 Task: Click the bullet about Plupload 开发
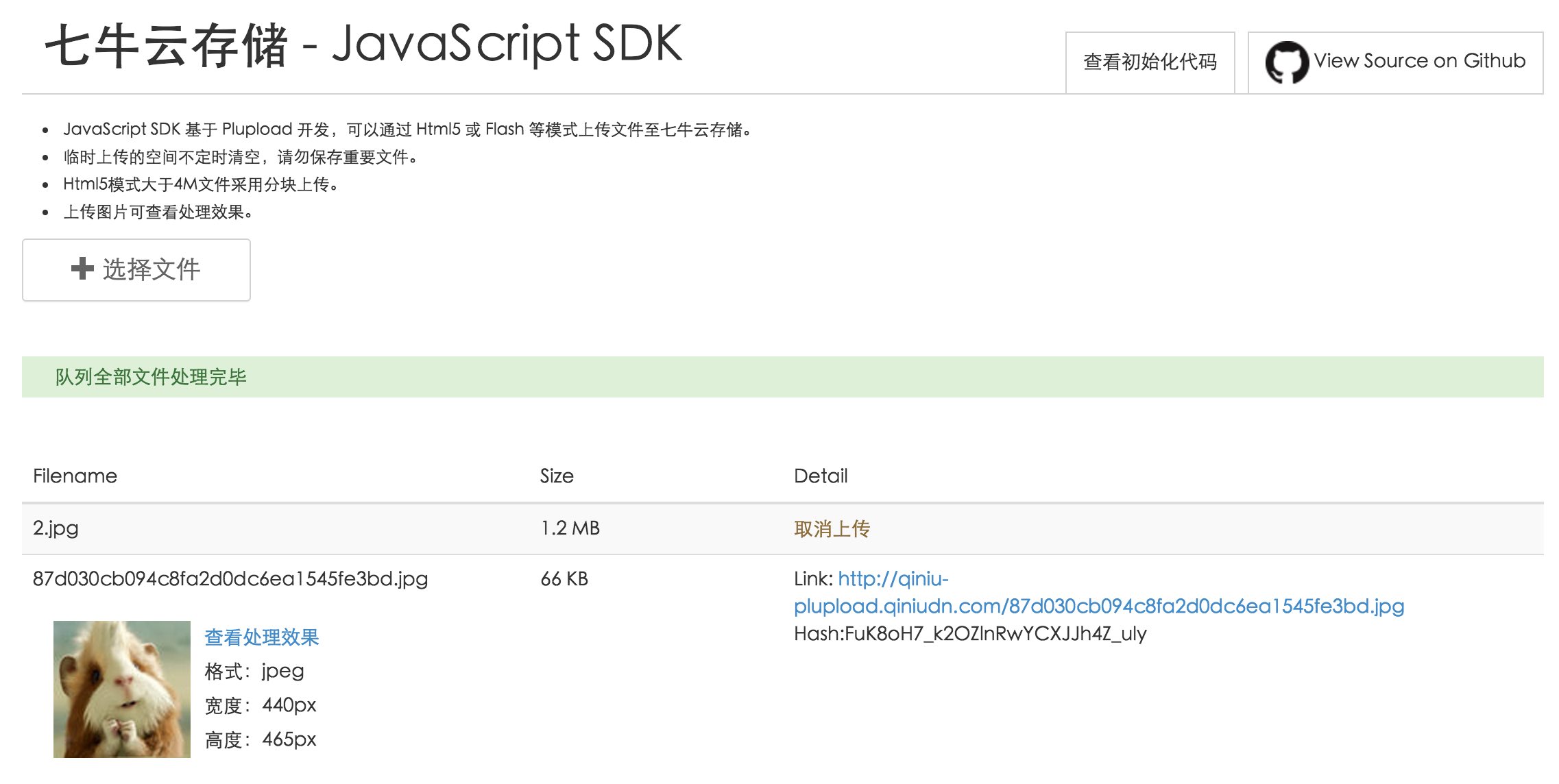coord(407,130)
